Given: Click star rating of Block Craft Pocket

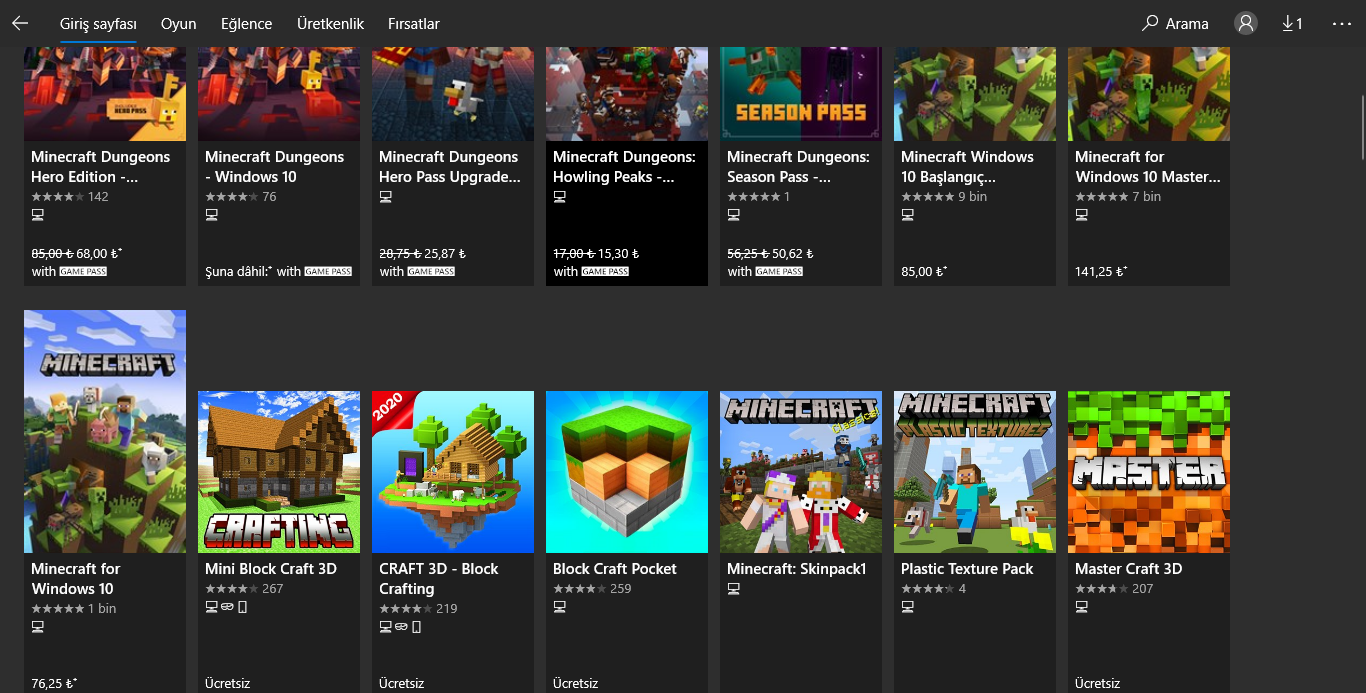Looking at the screenshot, I should pos(579,588).
